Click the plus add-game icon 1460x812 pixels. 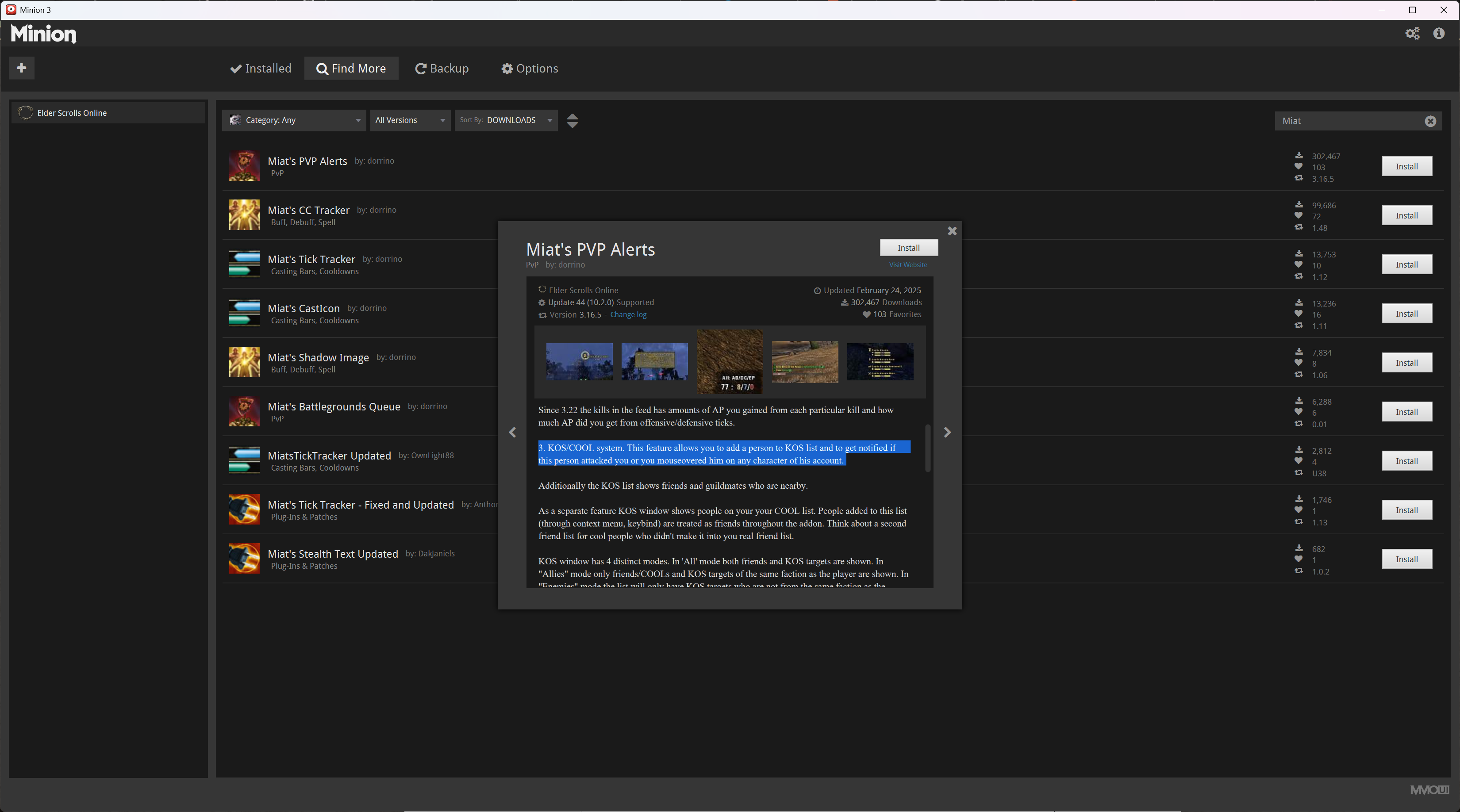[22, 68]
